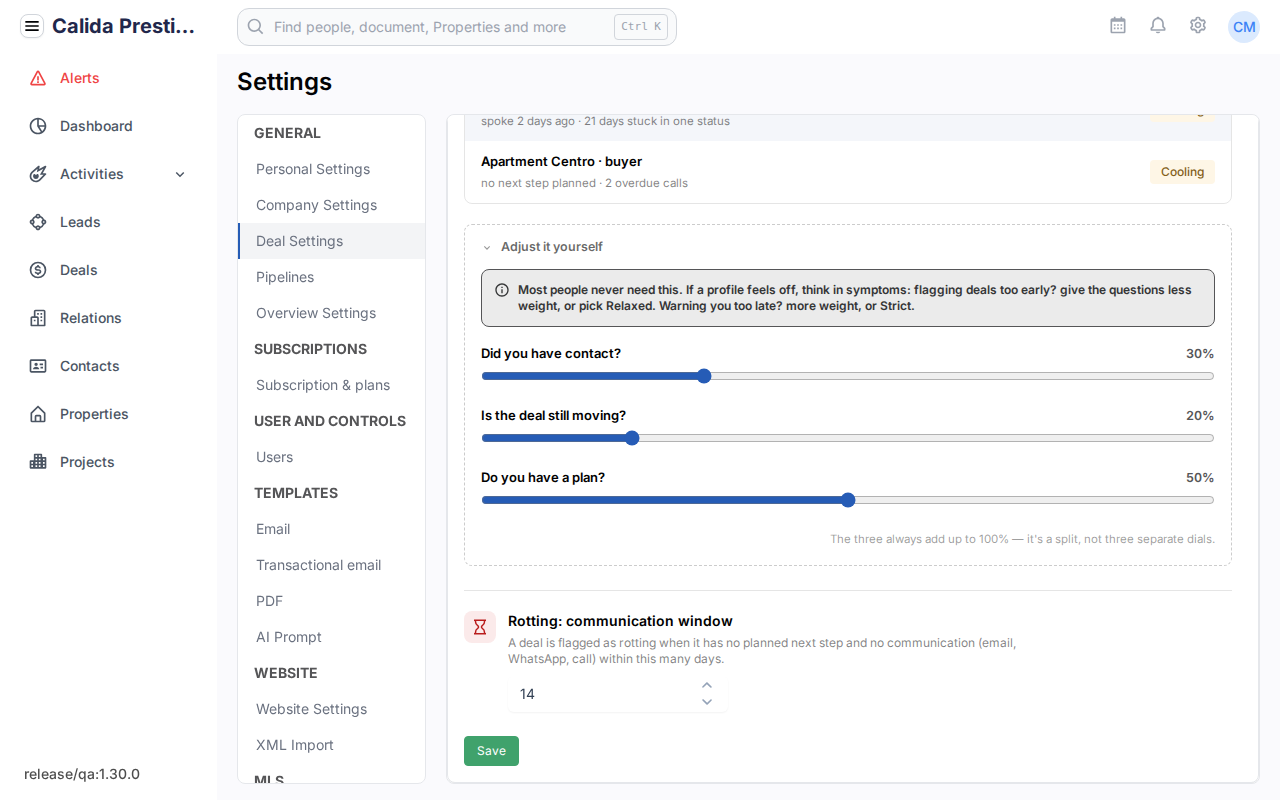Click the Apartment Centro buyer deal row
1280x800 pixels.
click(848, 172)
